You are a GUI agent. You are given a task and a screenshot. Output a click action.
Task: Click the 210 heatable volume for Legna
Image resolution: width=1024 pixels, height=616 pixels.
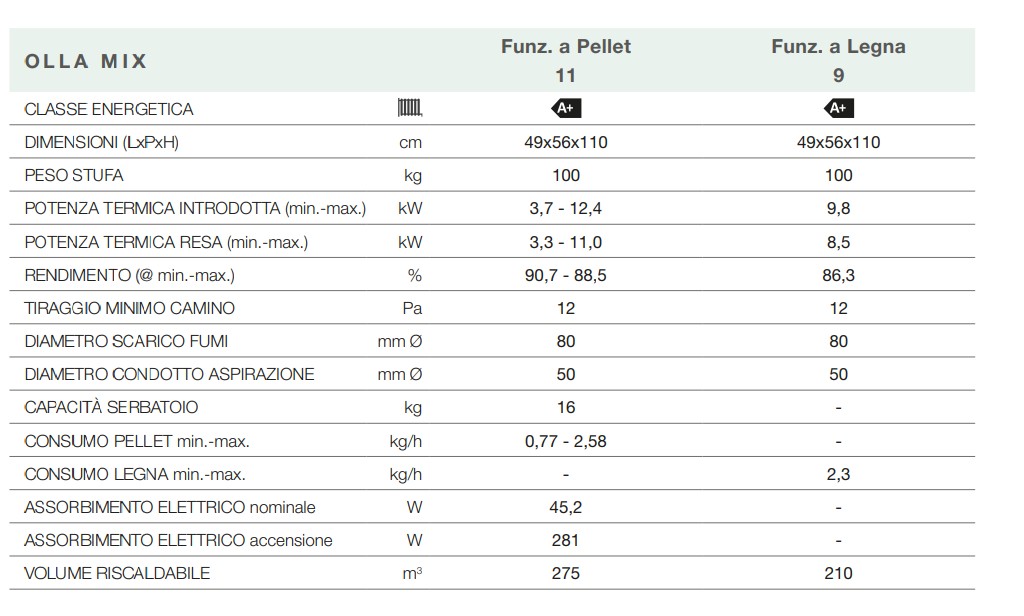pyautogui.click(x=838, y=573)
